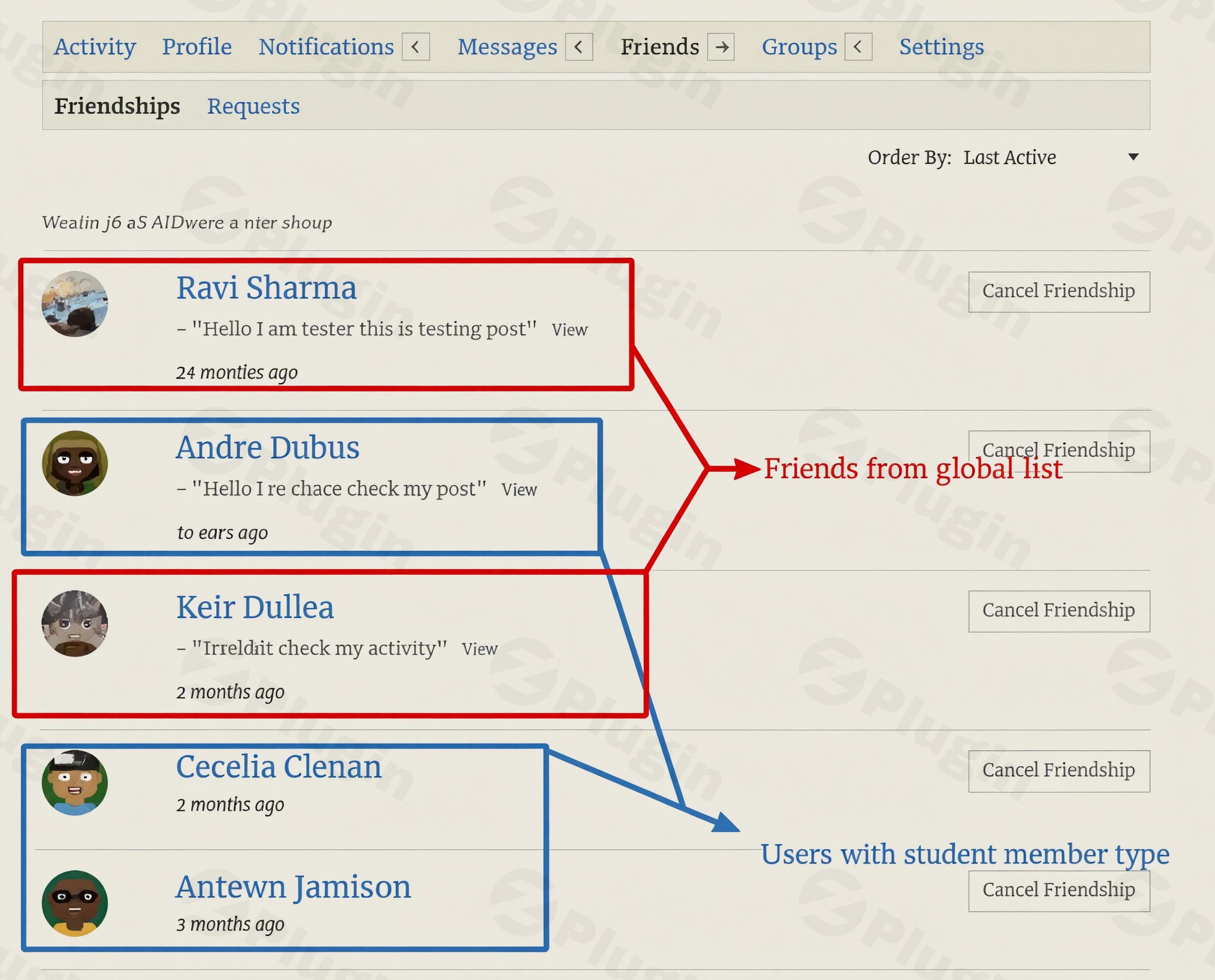
Task: Open the Notifications tab
Action: 326,47
